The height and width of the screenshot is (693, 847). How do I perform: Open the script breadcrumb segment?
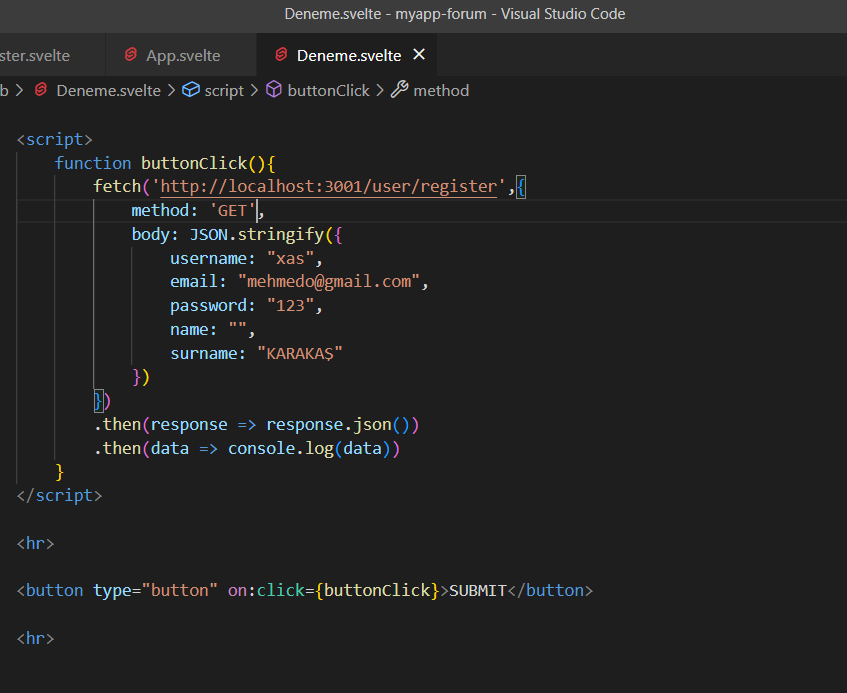[224, 91]
